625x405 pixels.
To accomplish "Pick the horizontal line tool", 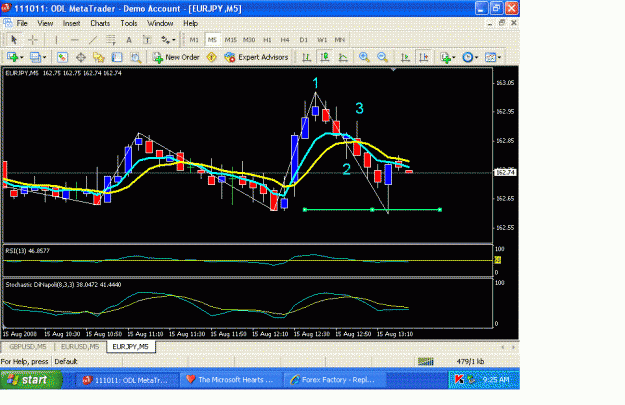I will tap(75, 39).
